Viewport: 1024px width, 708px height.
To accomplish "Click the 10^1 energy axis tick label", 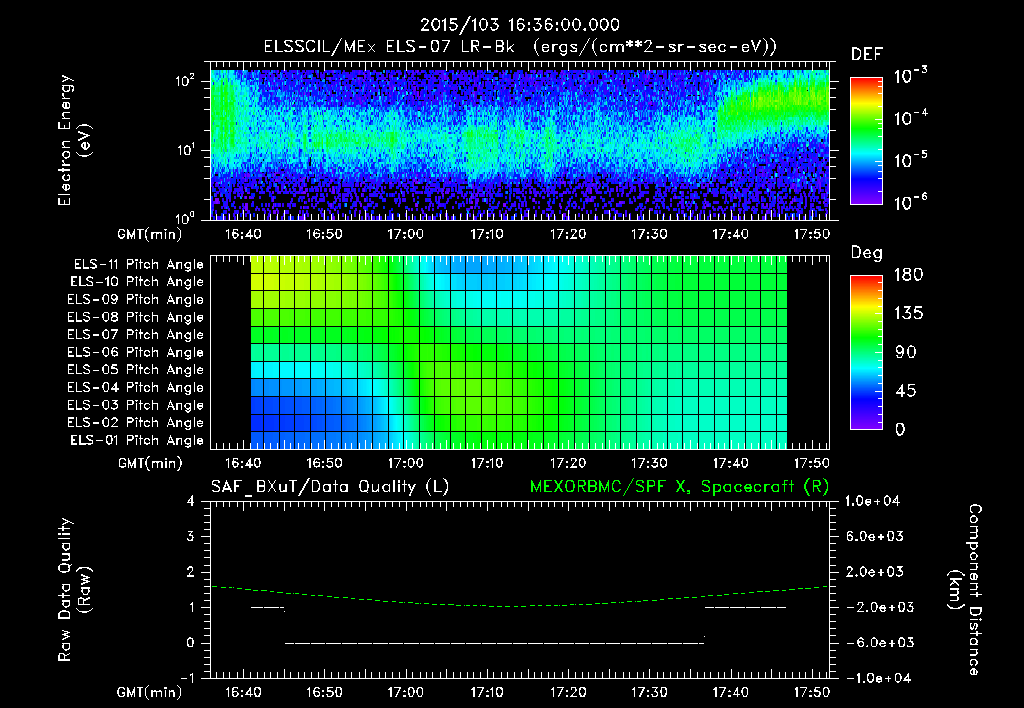I will coord(185,150).
